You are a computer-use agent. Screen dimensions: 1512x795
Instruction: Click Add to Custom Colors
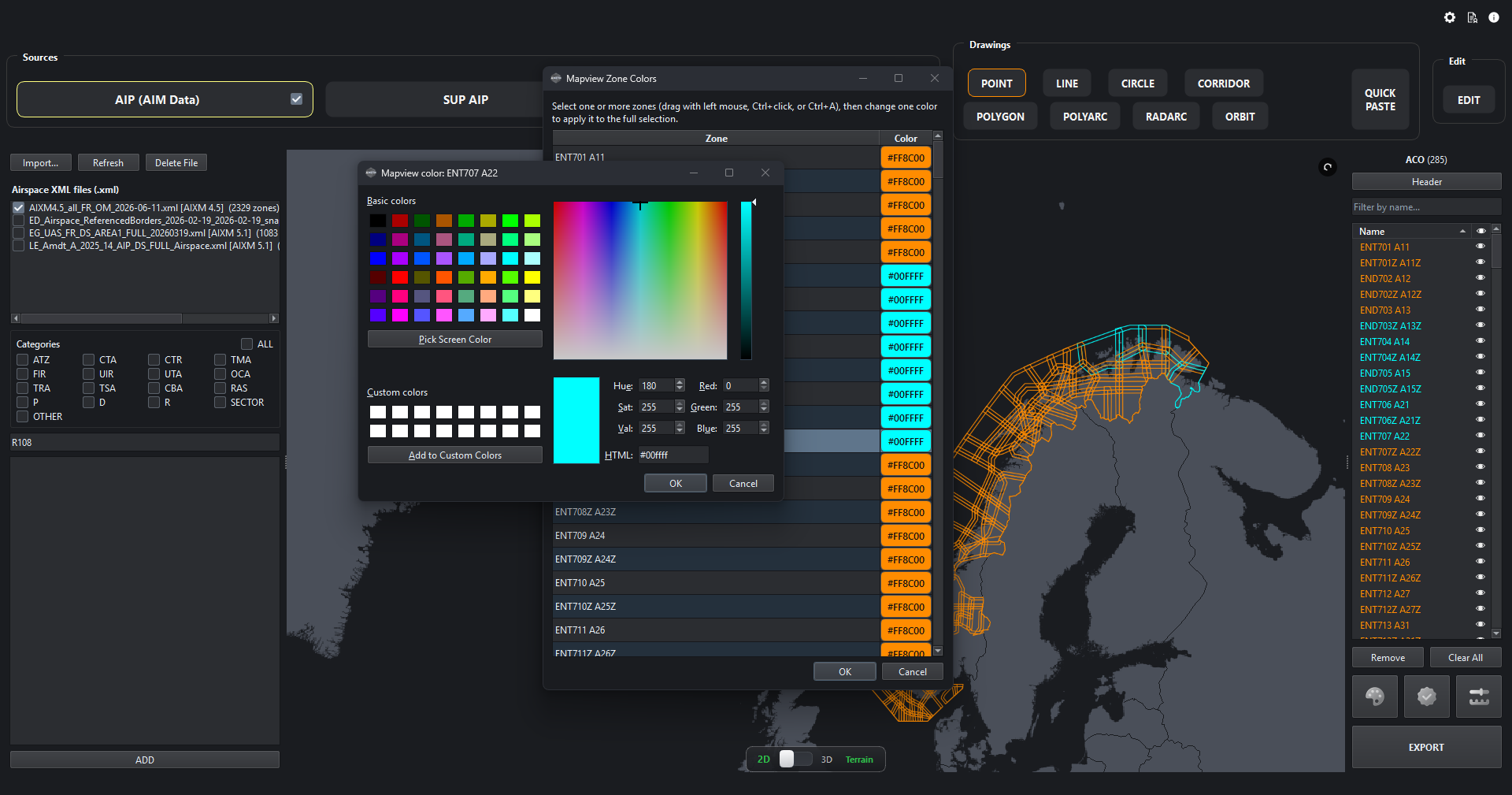[455, 455]
